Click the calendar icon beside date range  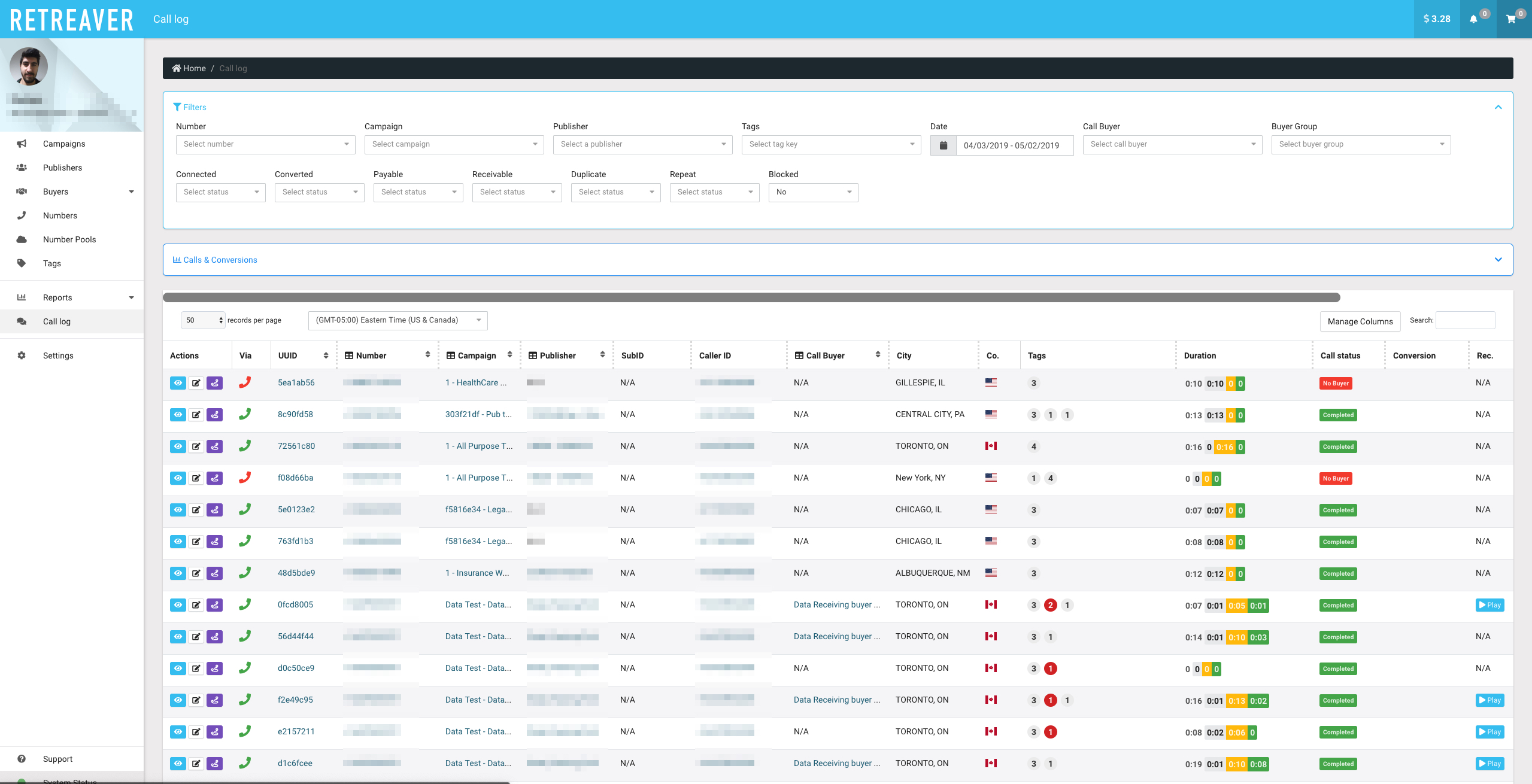943,145
